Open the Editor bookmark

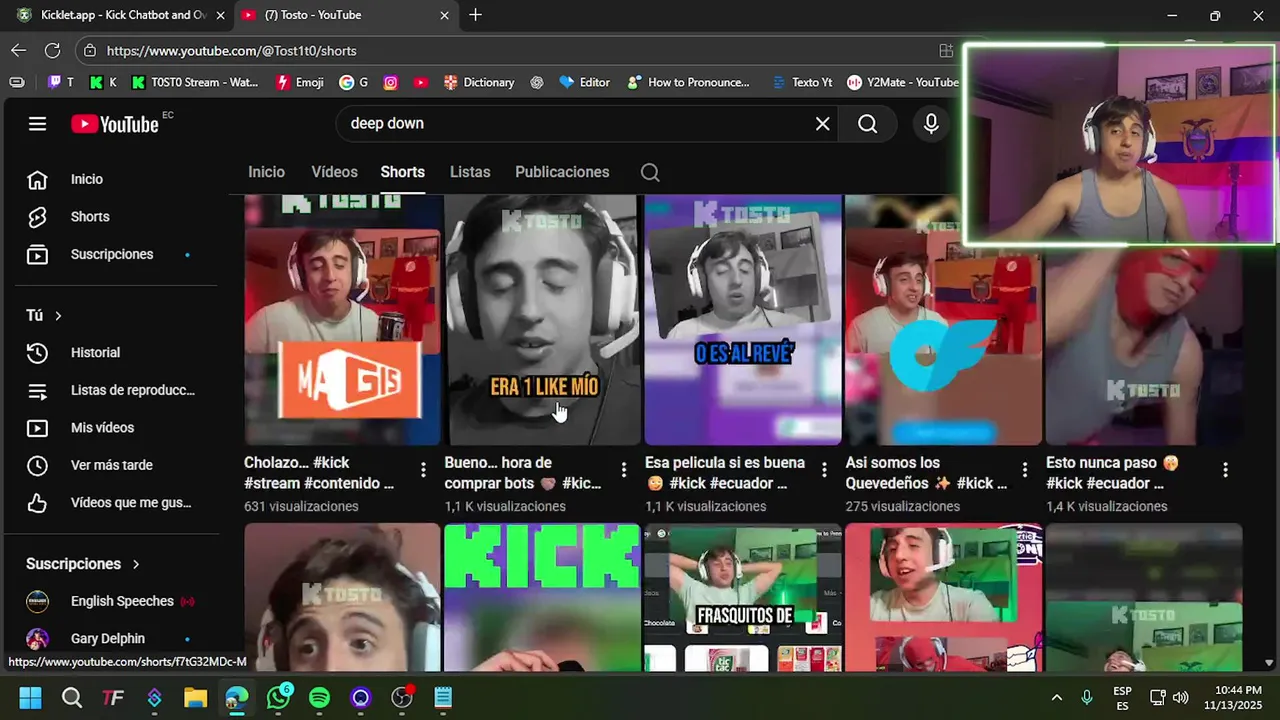585,82
